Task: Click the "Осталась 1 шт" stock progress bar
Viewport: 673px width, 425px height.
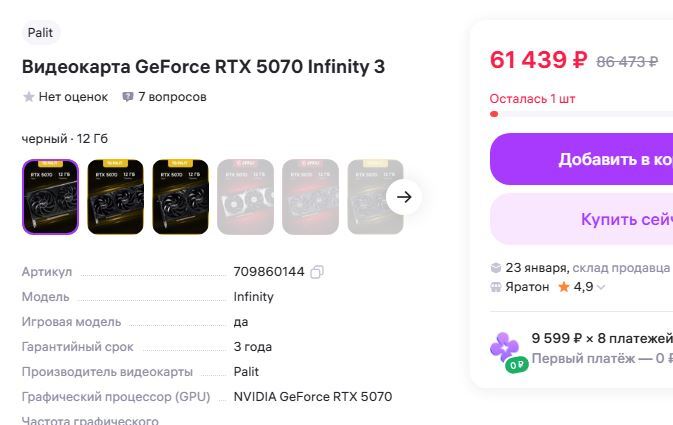Action: (x=580, y=114)
